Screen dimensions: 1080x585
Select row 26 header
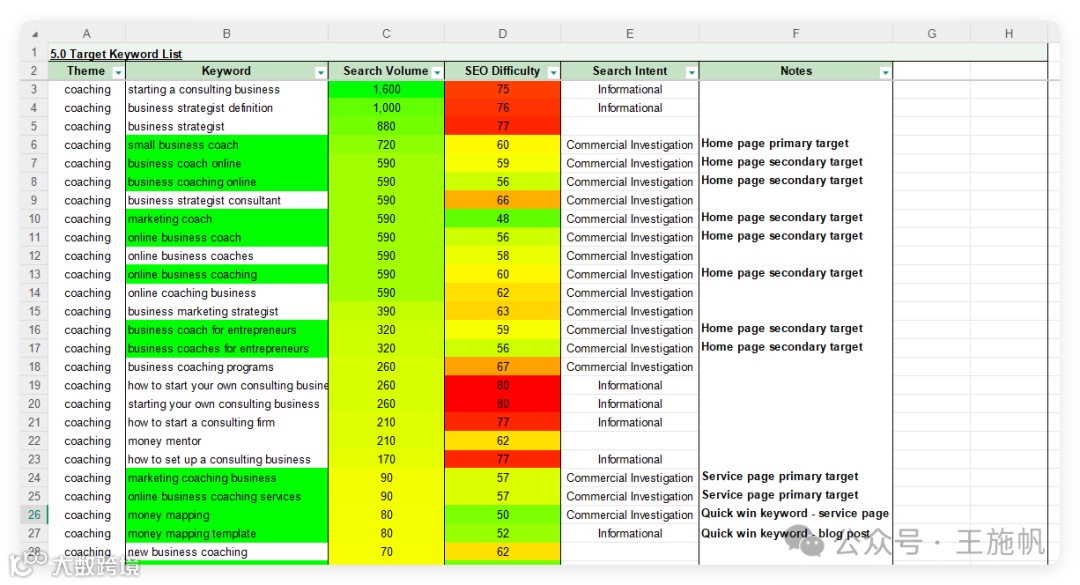[34, 515]
